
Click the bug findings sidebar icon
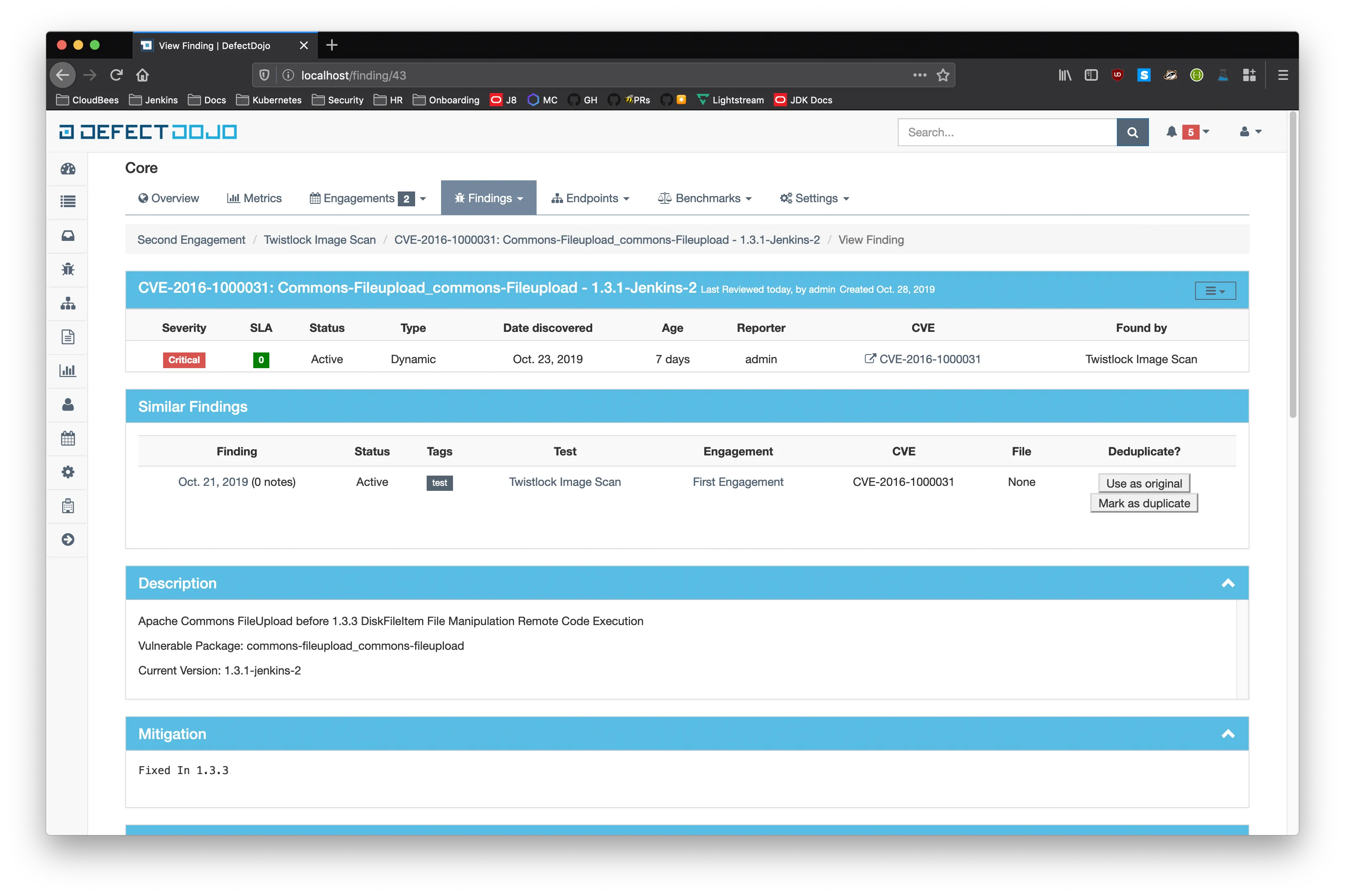[x=68, y=269]
